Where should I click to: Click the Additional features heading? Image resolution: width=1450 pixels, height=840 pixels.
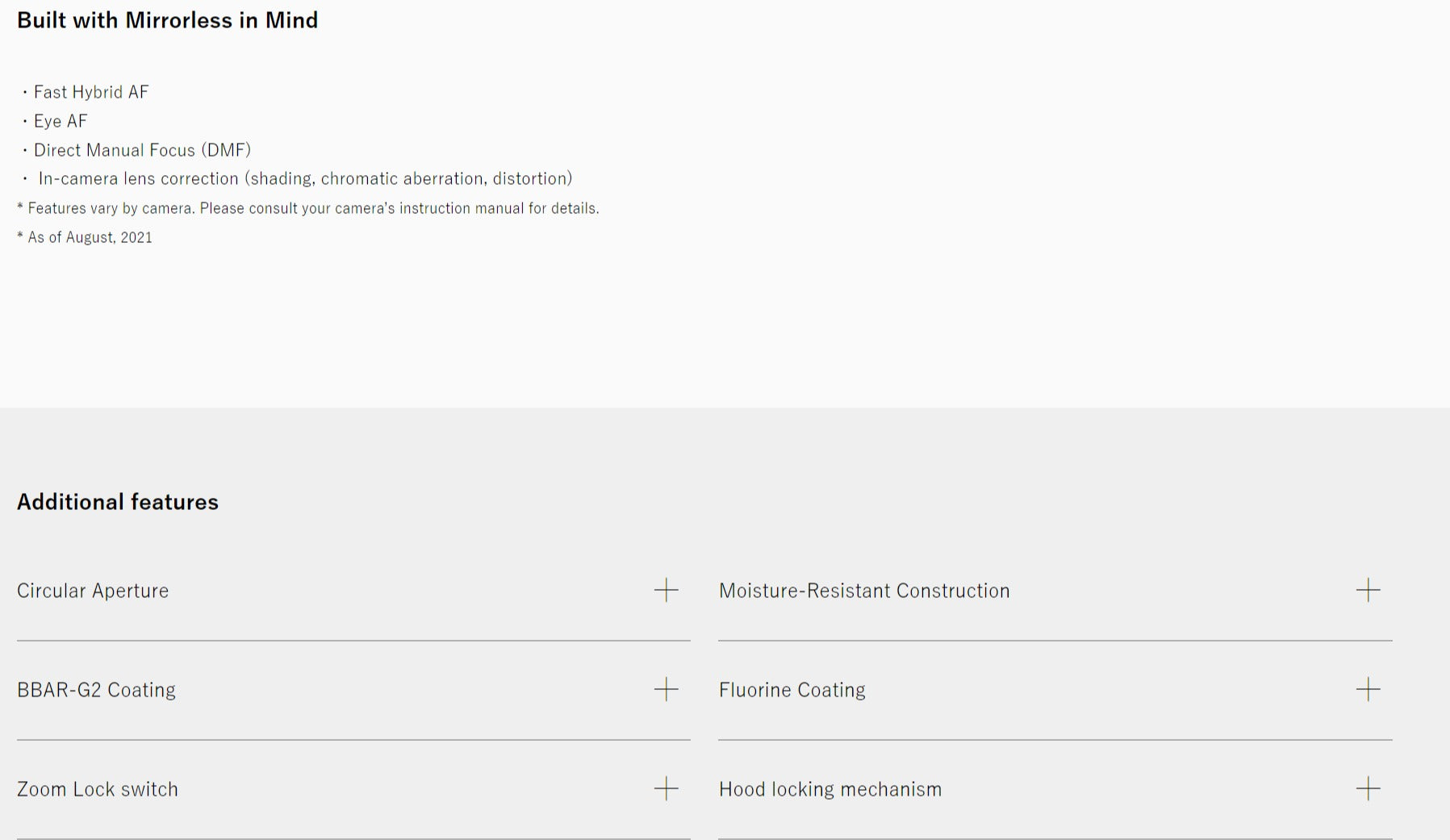coord(118,502)
